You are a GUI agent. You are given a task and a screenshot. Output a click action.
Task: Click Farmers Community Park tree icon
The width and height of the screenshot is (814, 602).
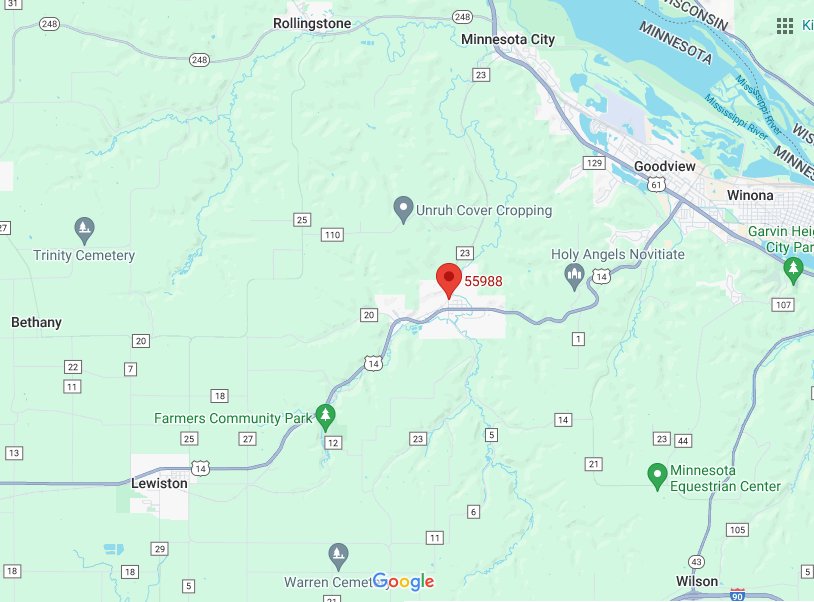[x=325, y=418]
